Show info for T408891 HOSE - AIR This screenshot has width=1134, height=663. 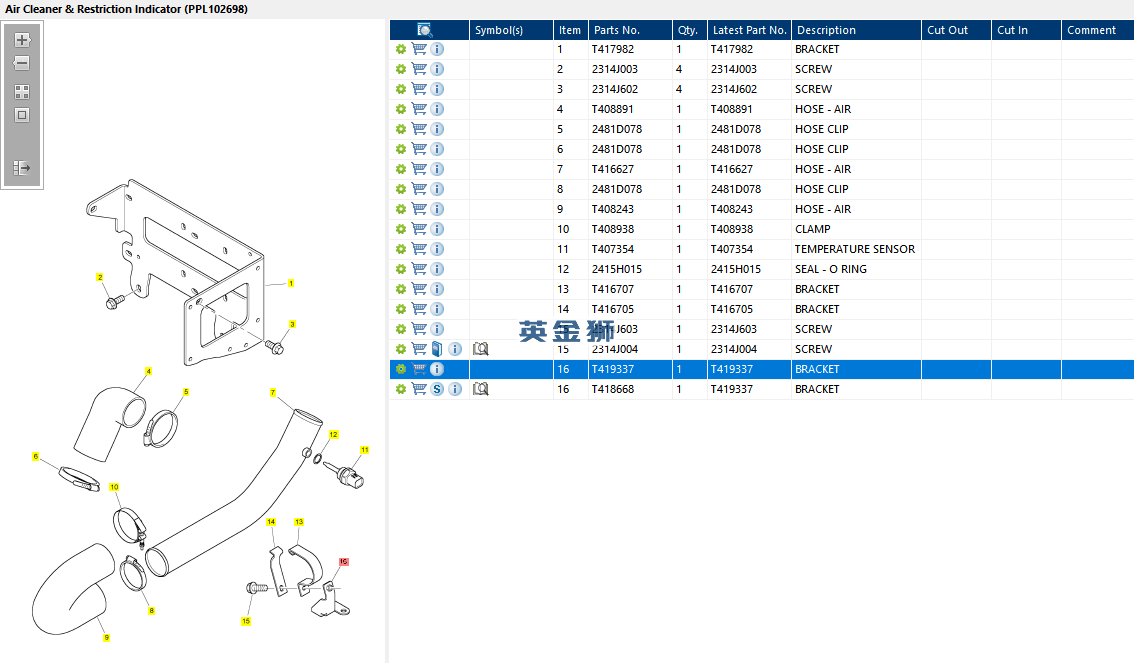click(437, 108)
